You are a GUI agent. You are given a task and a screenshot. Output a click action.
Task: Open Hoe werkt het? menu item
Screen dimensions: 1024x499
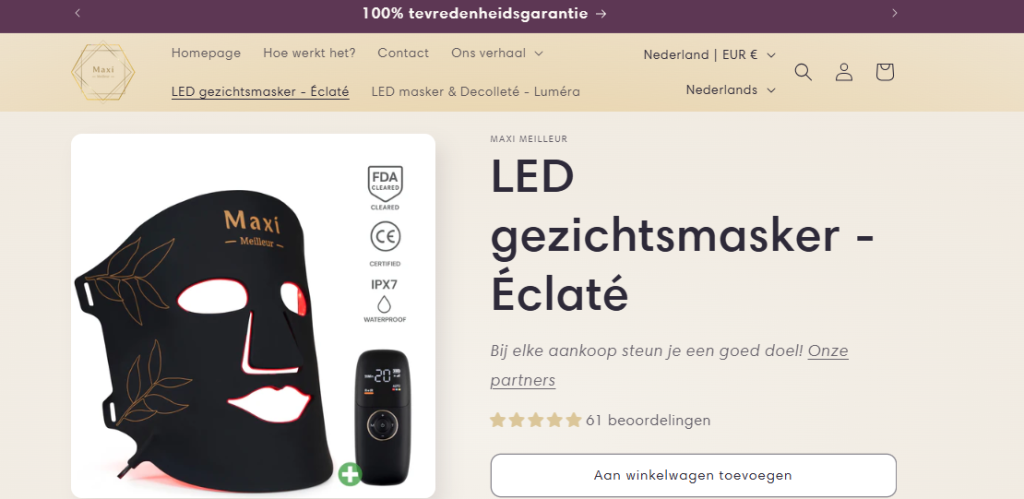point(309,53)
